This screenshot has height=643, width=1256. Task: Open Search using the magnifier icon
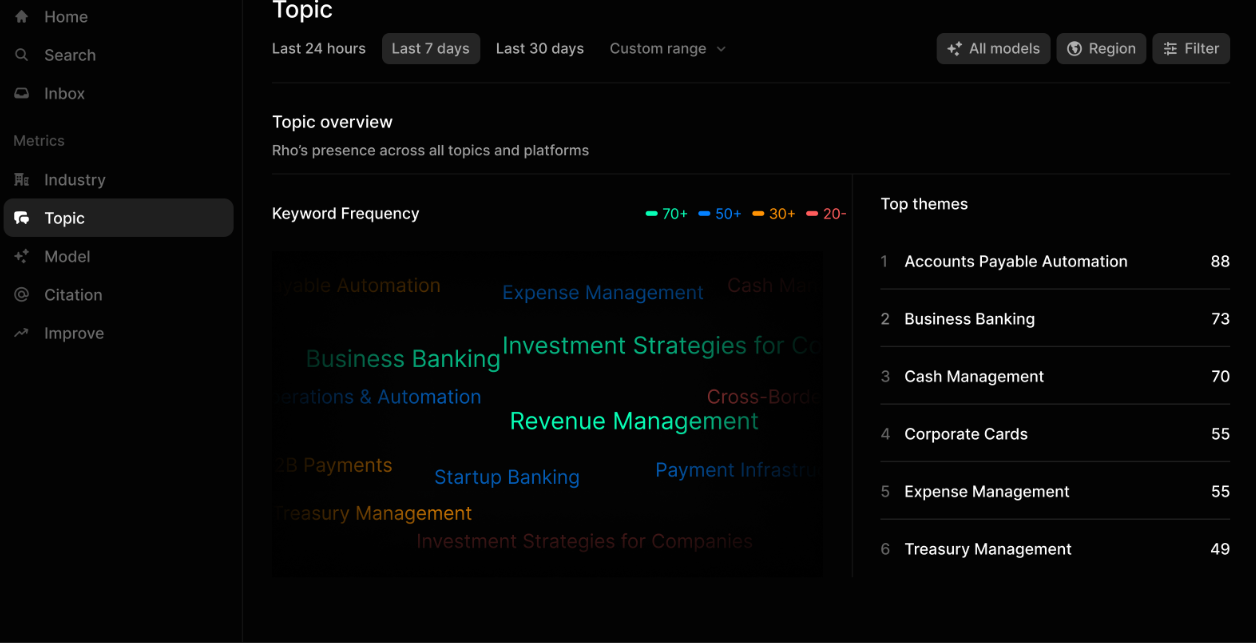(x=21, y=55)
